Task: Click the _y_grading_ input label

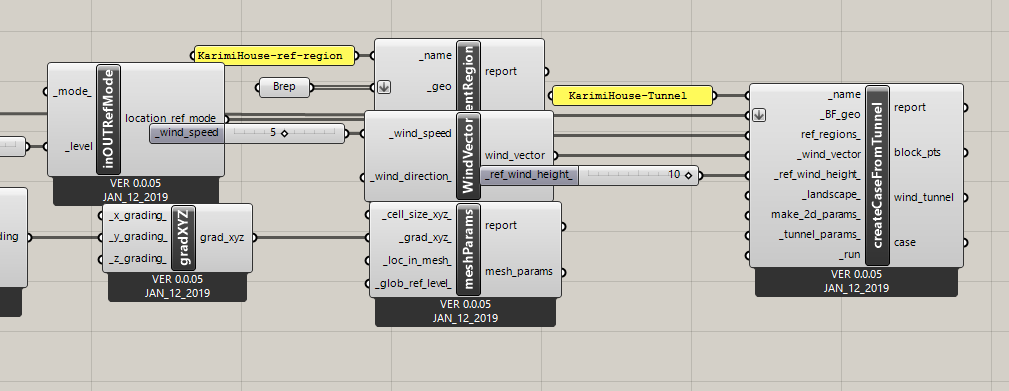Action: click(137, 237)
